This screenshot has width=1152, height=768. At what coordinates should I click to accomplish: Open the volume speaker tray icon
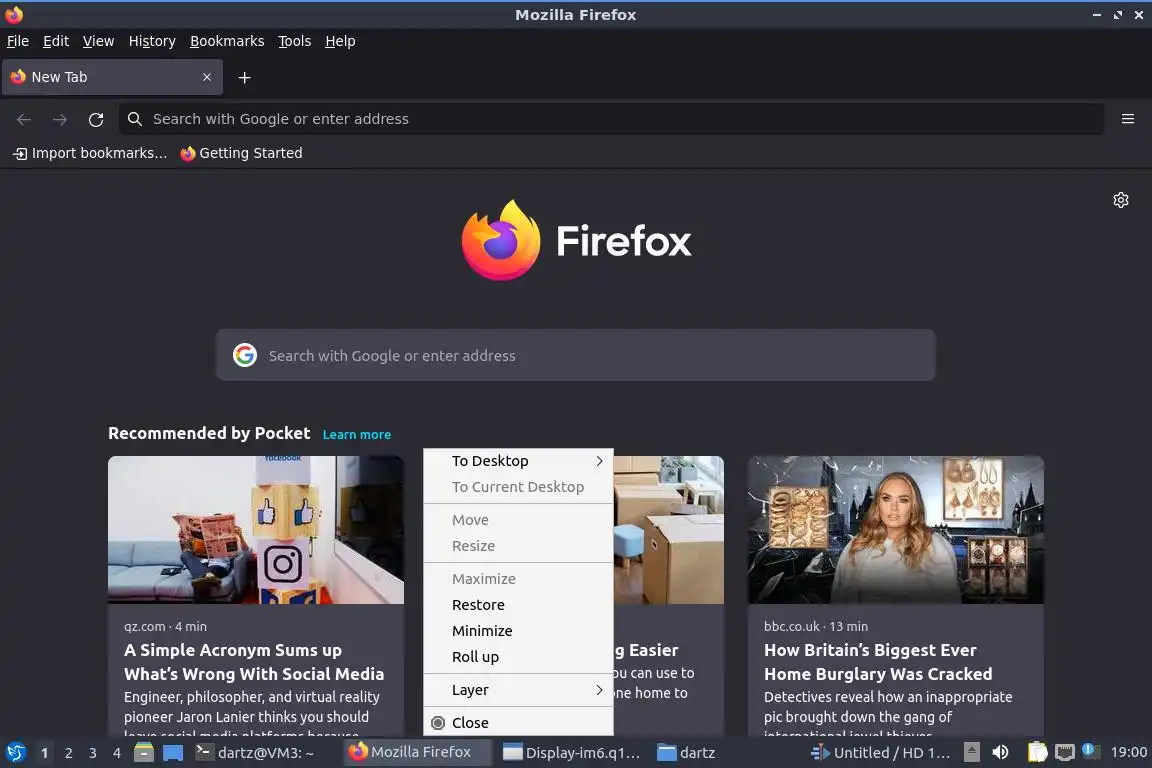point(1000,753)
